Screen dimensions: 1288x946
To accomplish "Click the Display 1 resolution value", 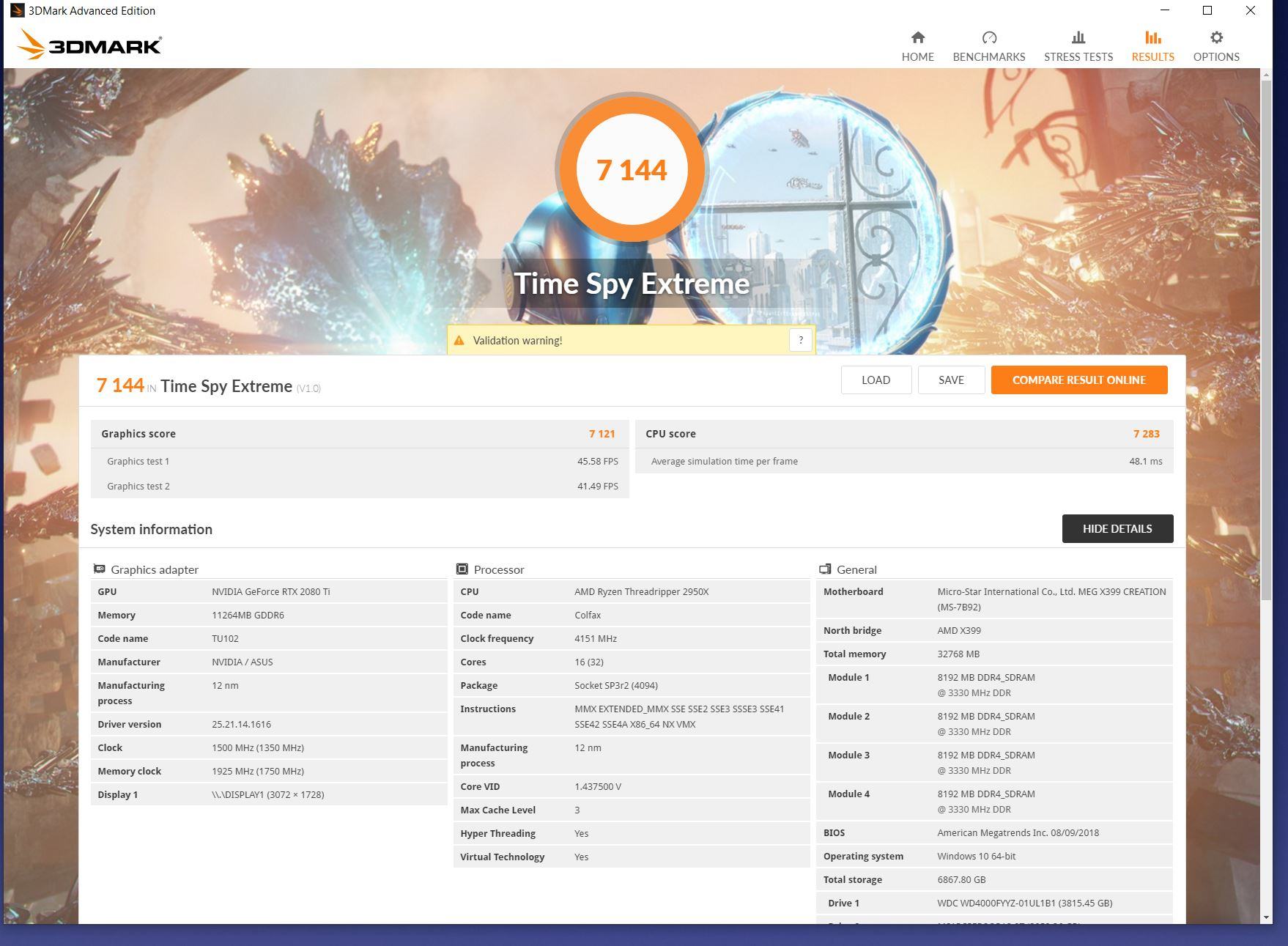I will point(268,794).
